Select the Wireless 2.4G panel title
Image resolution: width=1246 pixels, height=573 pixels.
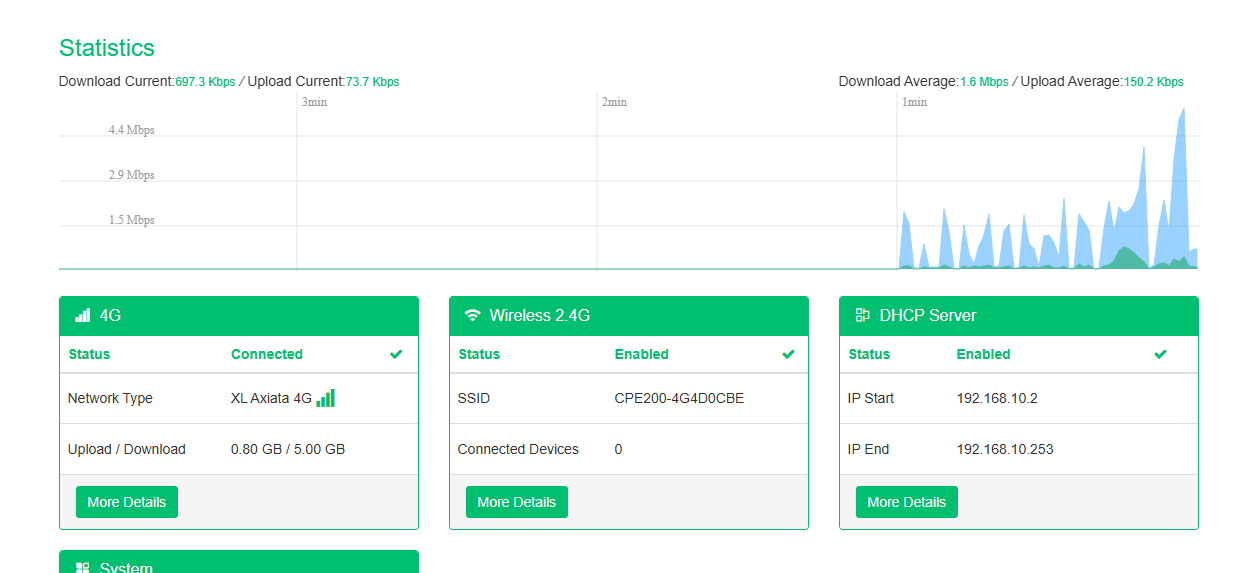click(x=539, y=315)
